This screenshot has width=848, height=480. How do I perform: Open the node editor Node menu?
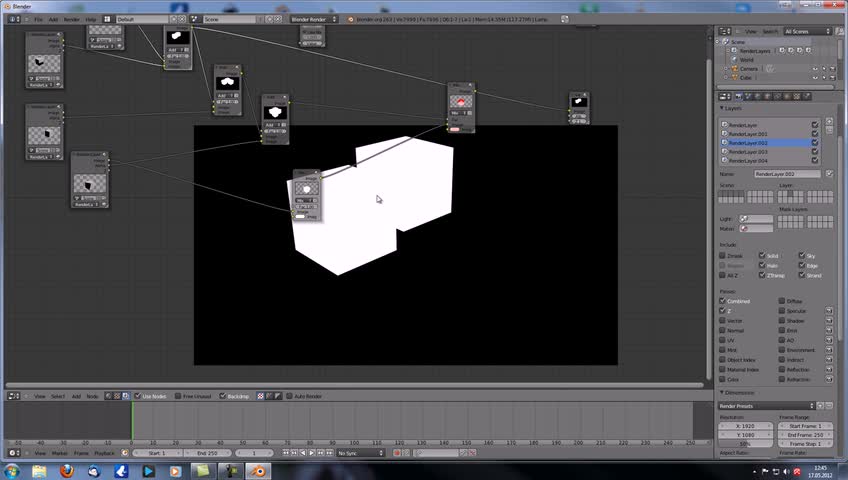click(92, 396)
